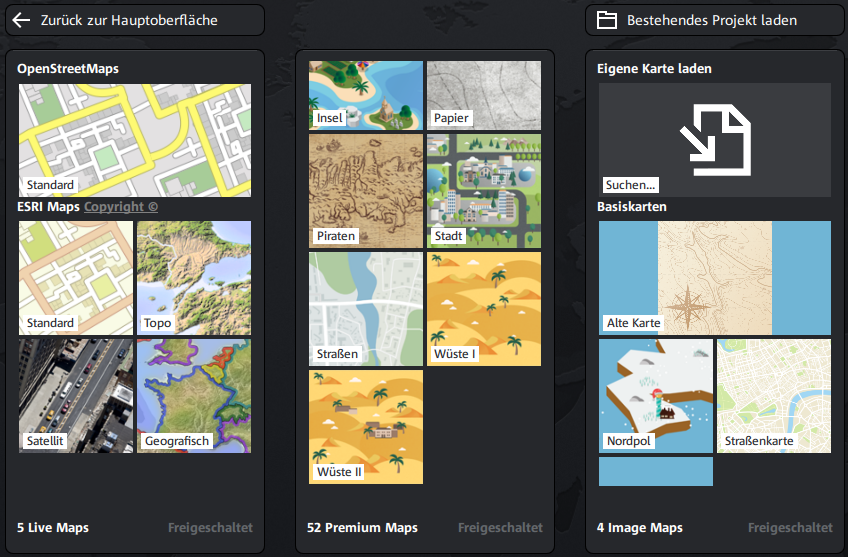Image resolution: width=848 pixels, height=557 pixels.
Task: Select the Piraten map thumbnail
Action: (366, 191)
